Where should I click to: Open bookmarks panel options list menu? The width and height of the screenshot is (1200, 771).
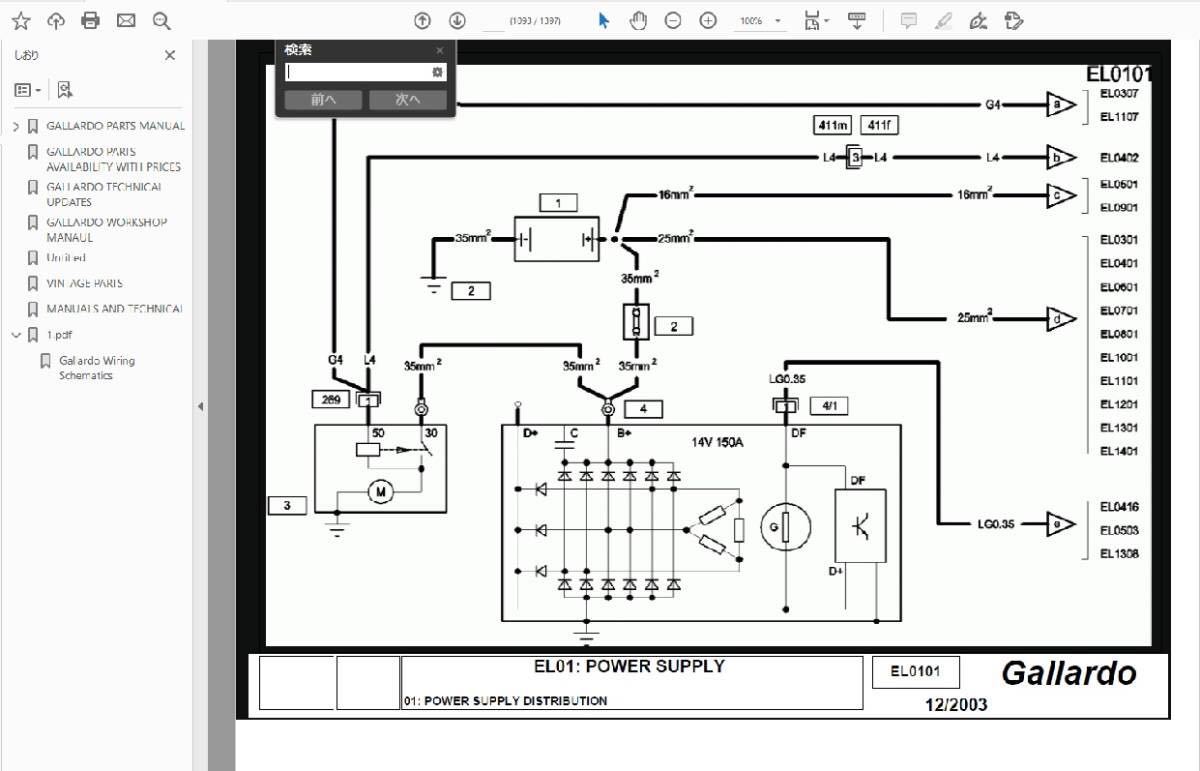coord(28,90)
